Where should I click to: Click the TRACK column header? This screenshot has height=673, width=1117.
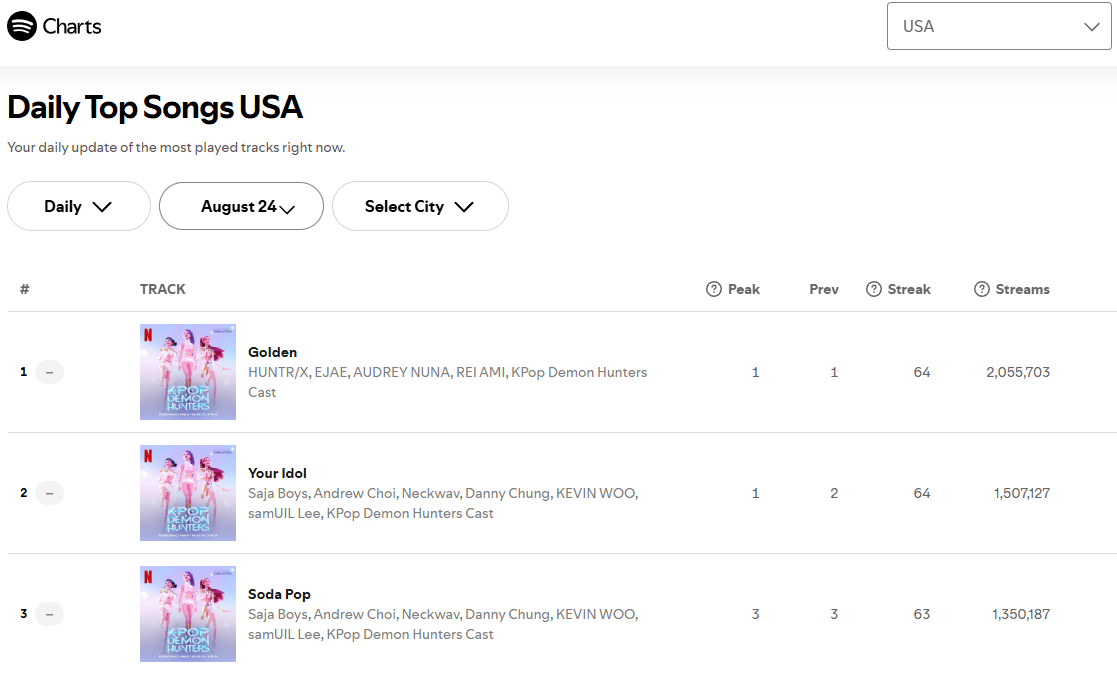(x=162, y=289)
